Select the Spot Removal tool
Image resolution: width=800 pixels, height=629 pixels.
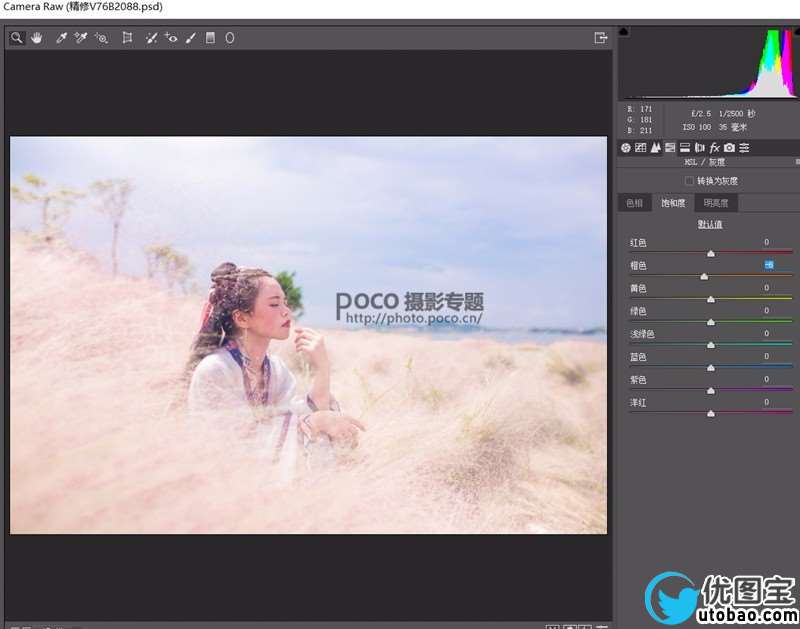tap(151, 38)
